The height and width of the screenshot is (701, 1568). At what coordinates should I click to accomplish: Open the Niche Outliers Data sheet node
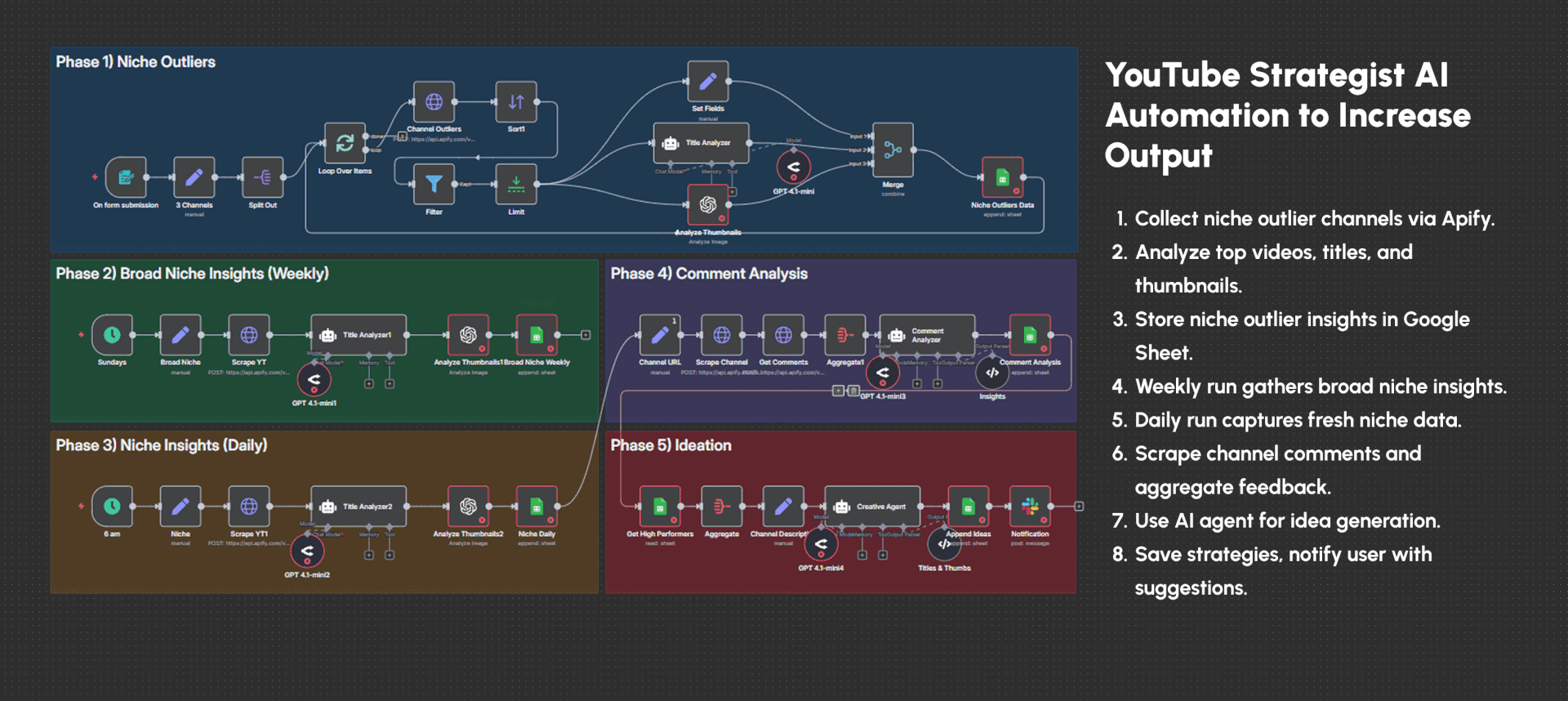pos(1002,177)
